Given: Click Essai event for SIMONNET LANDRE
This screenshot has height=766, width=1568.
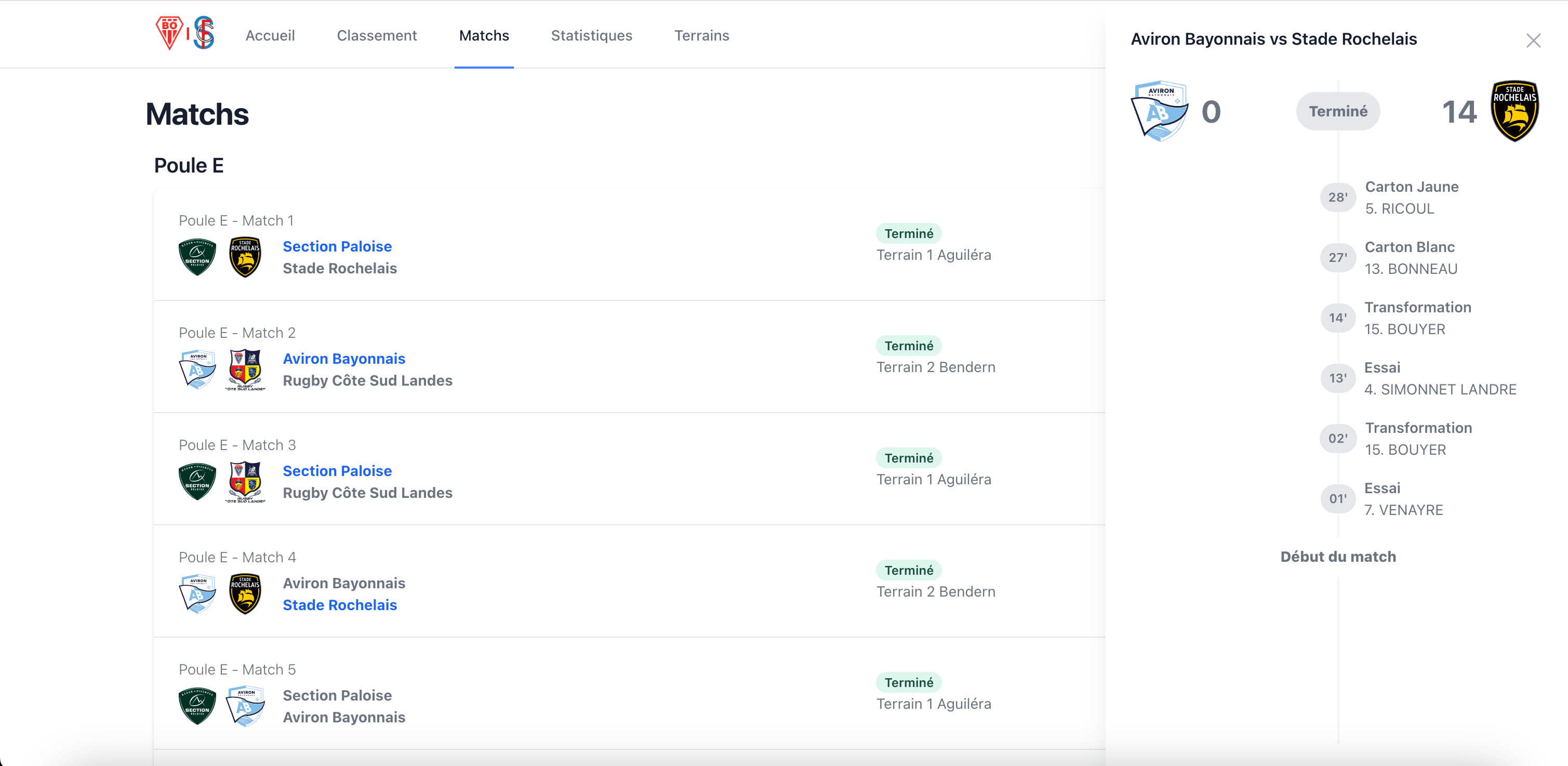Looking at the screenshot, I should (1440, 378).
